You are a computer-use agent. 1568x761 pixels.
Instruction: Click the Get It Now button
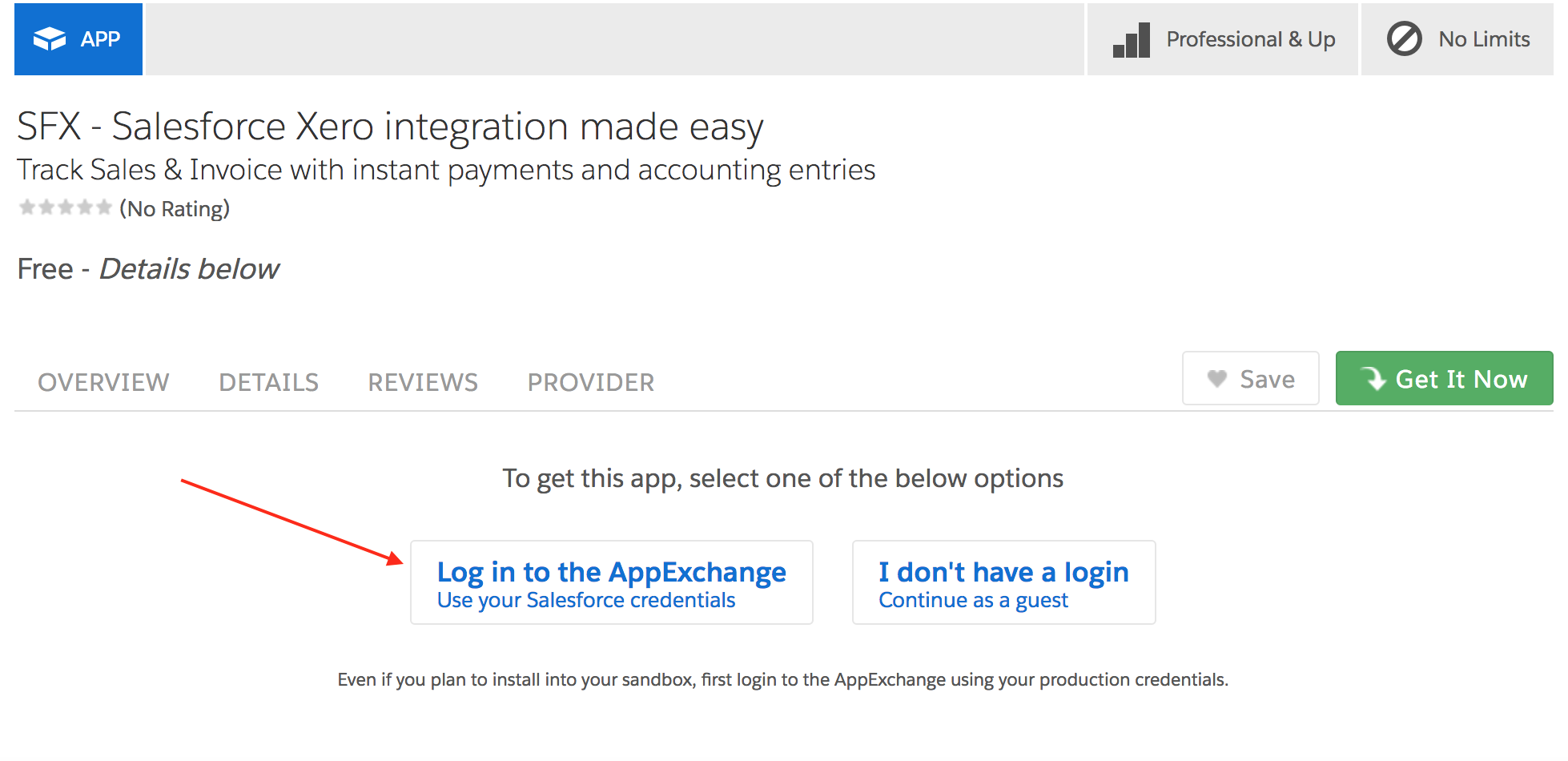click(1445, 378)
